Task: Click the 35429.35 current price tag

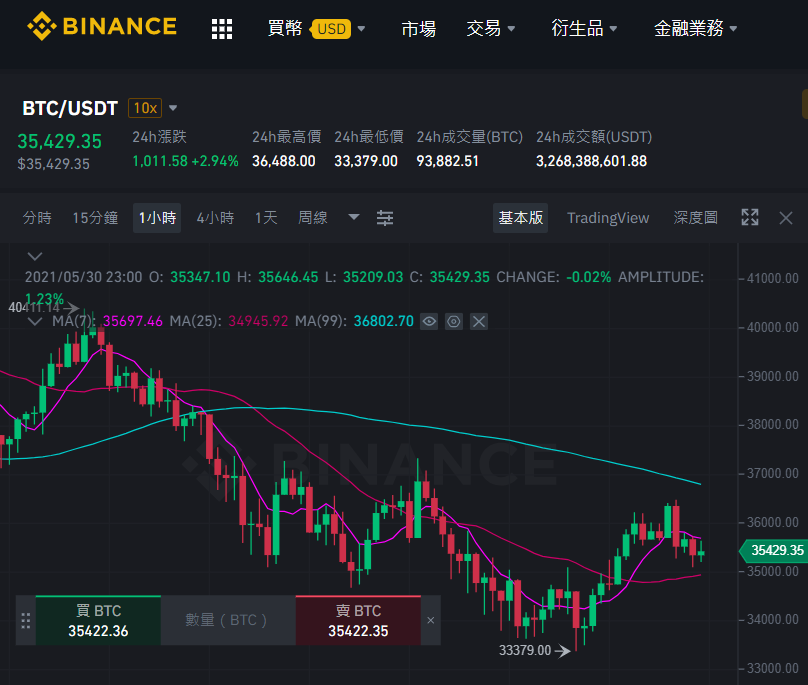Action: tap(773, 550)
